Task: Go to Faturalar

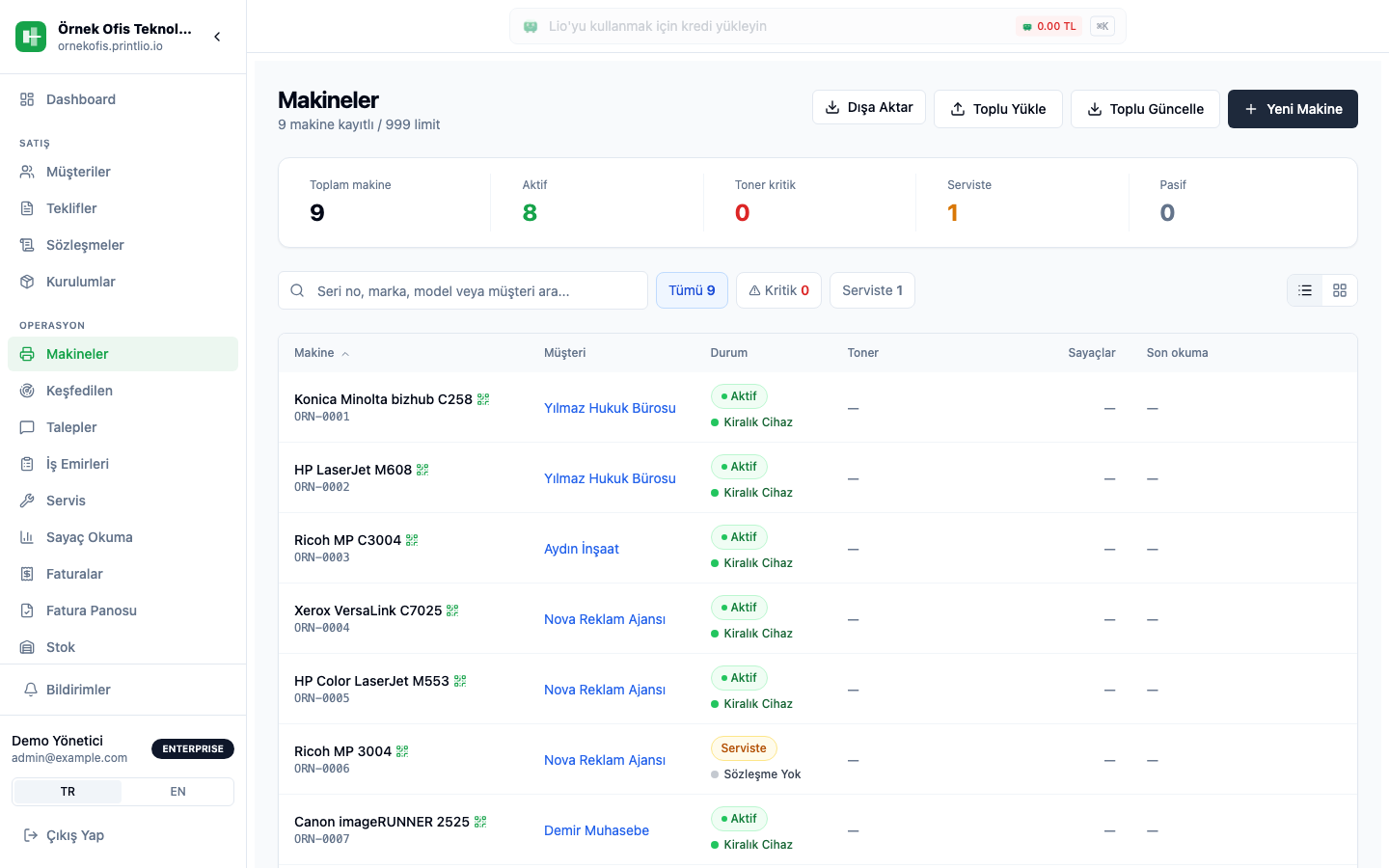Action: coord(123,574)
